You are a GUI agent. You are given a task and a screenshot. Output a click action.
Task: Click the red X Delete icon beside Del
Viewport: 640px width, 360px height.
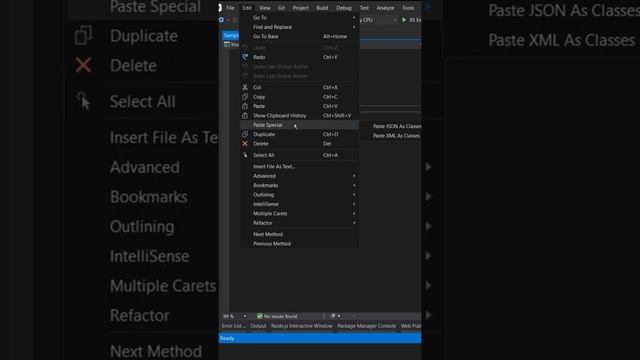tap(245, 144)
